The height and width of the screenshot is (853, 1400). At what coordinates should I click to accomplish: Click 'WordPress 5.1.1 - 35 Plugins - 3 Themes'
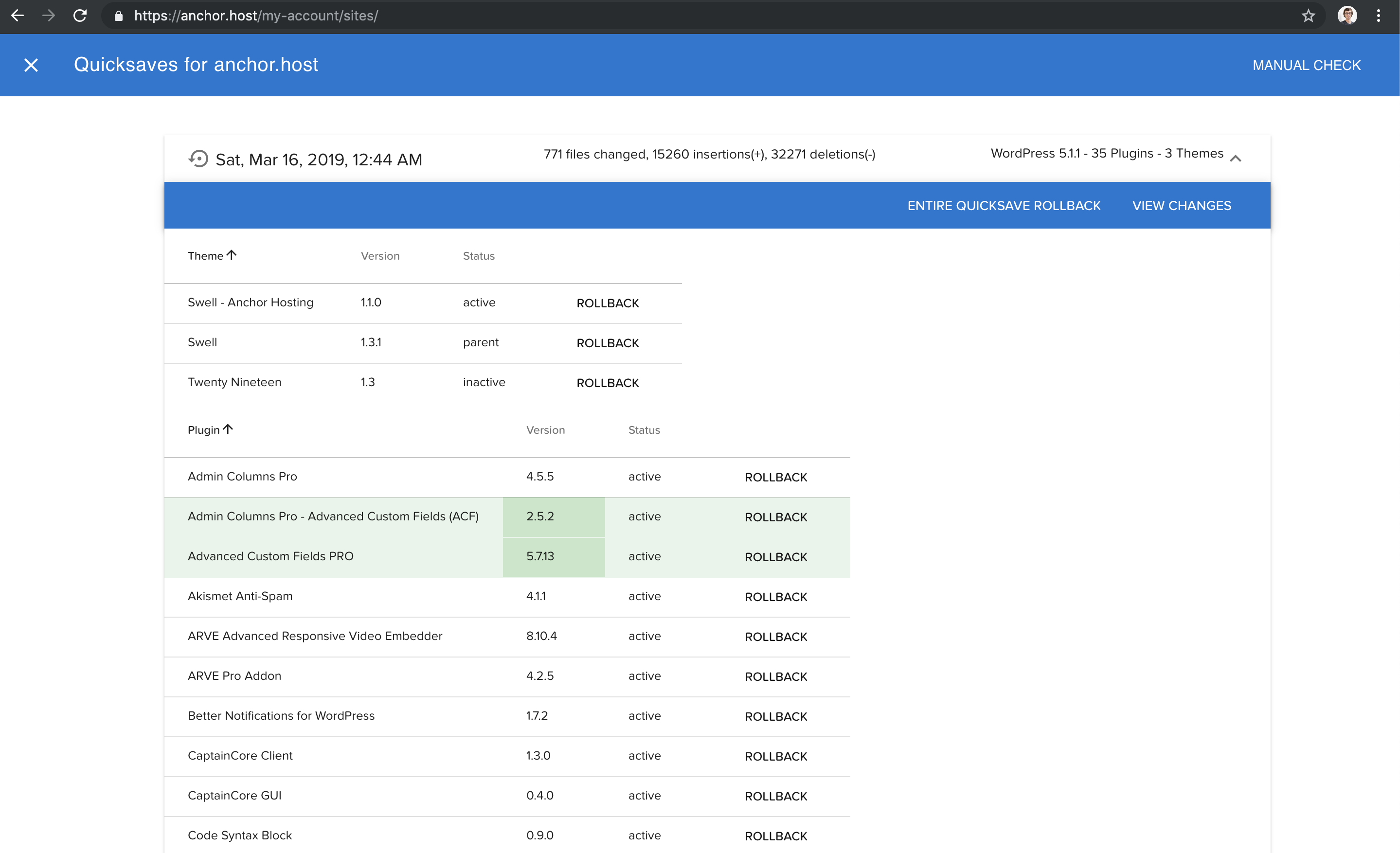1107,153
